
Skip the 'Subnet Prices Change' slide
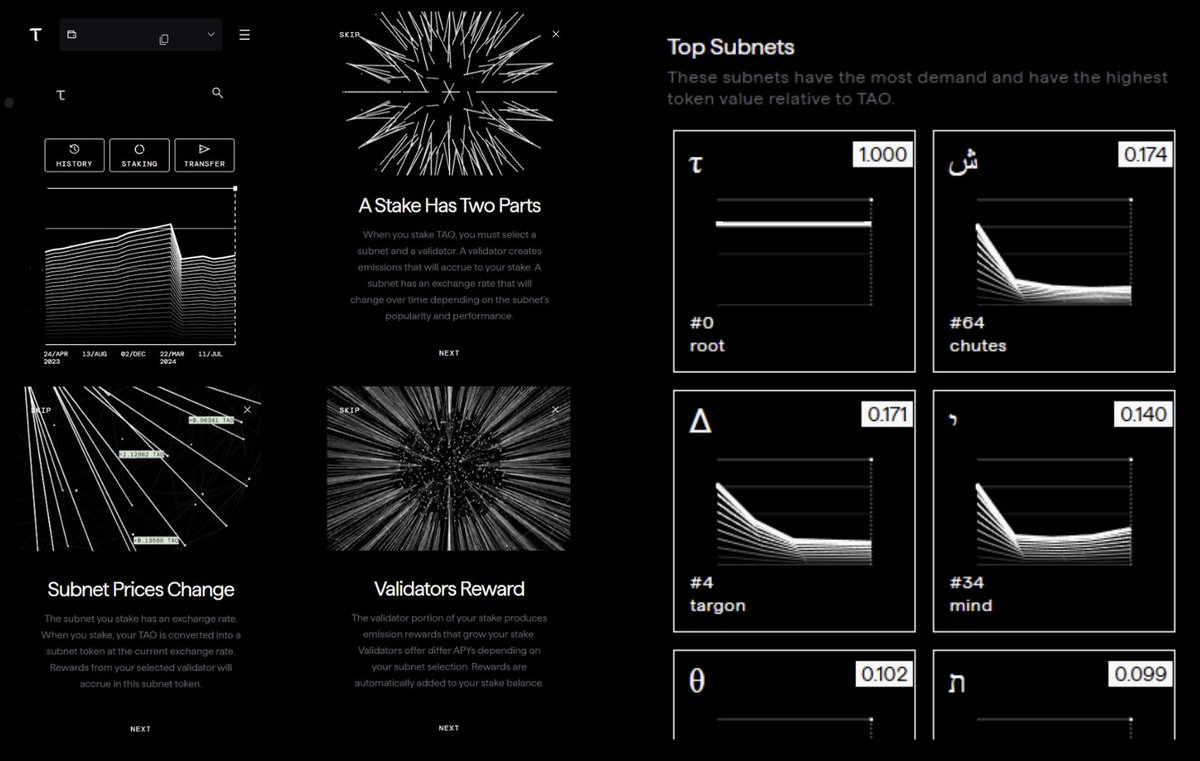click(41, 410)
